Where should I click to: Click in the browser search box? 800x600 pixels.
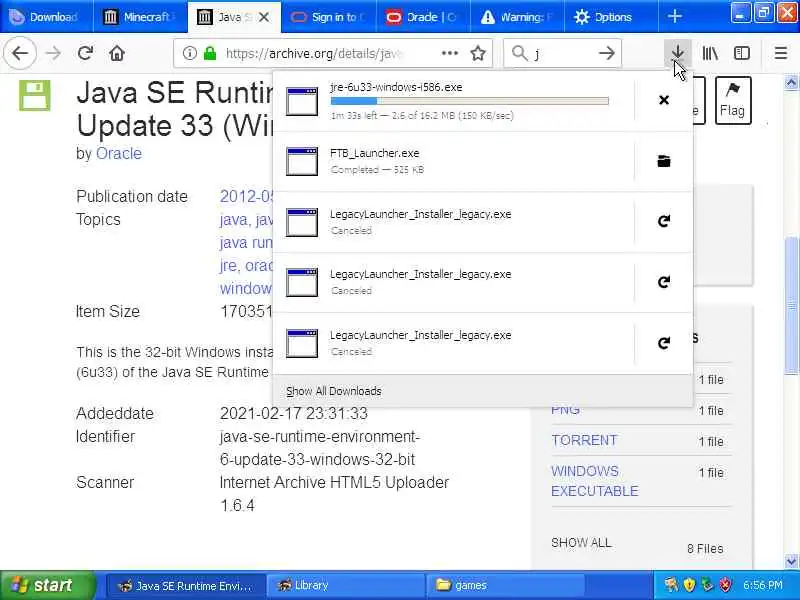coord(561,53)
